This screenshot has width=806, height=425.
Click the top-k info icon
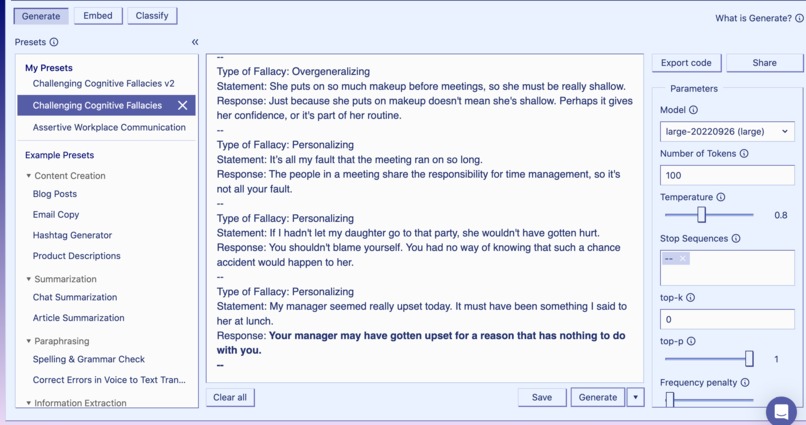click(690, 298)
